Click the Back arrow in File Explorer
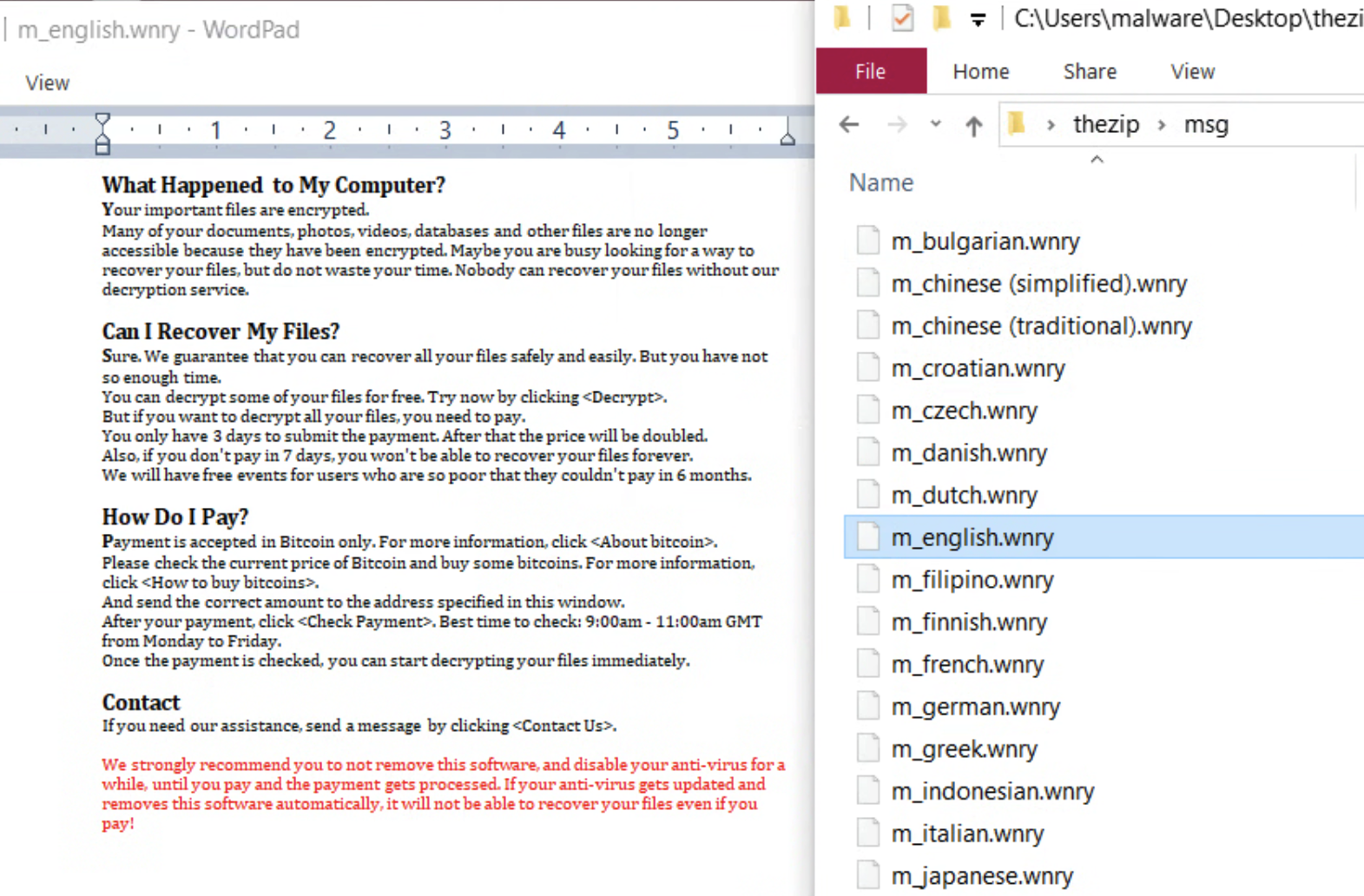The image size is (1364, 896). [x=849, y=125]
